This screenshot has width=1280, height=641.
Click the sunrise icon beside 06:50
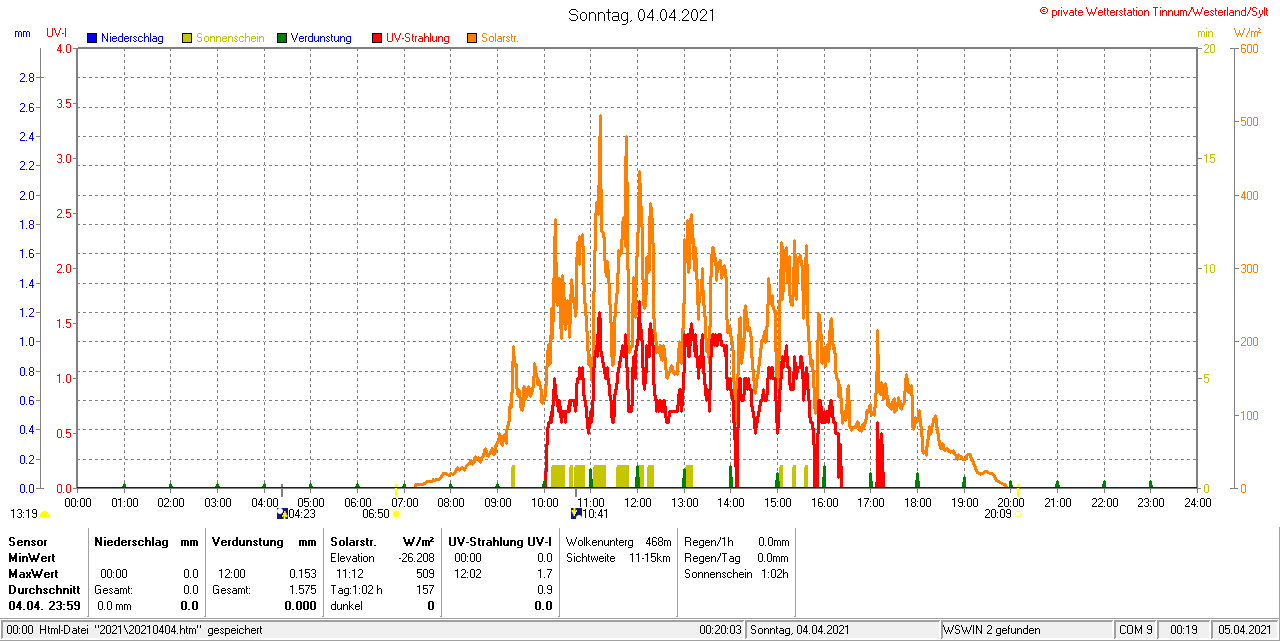click(396, 514)
